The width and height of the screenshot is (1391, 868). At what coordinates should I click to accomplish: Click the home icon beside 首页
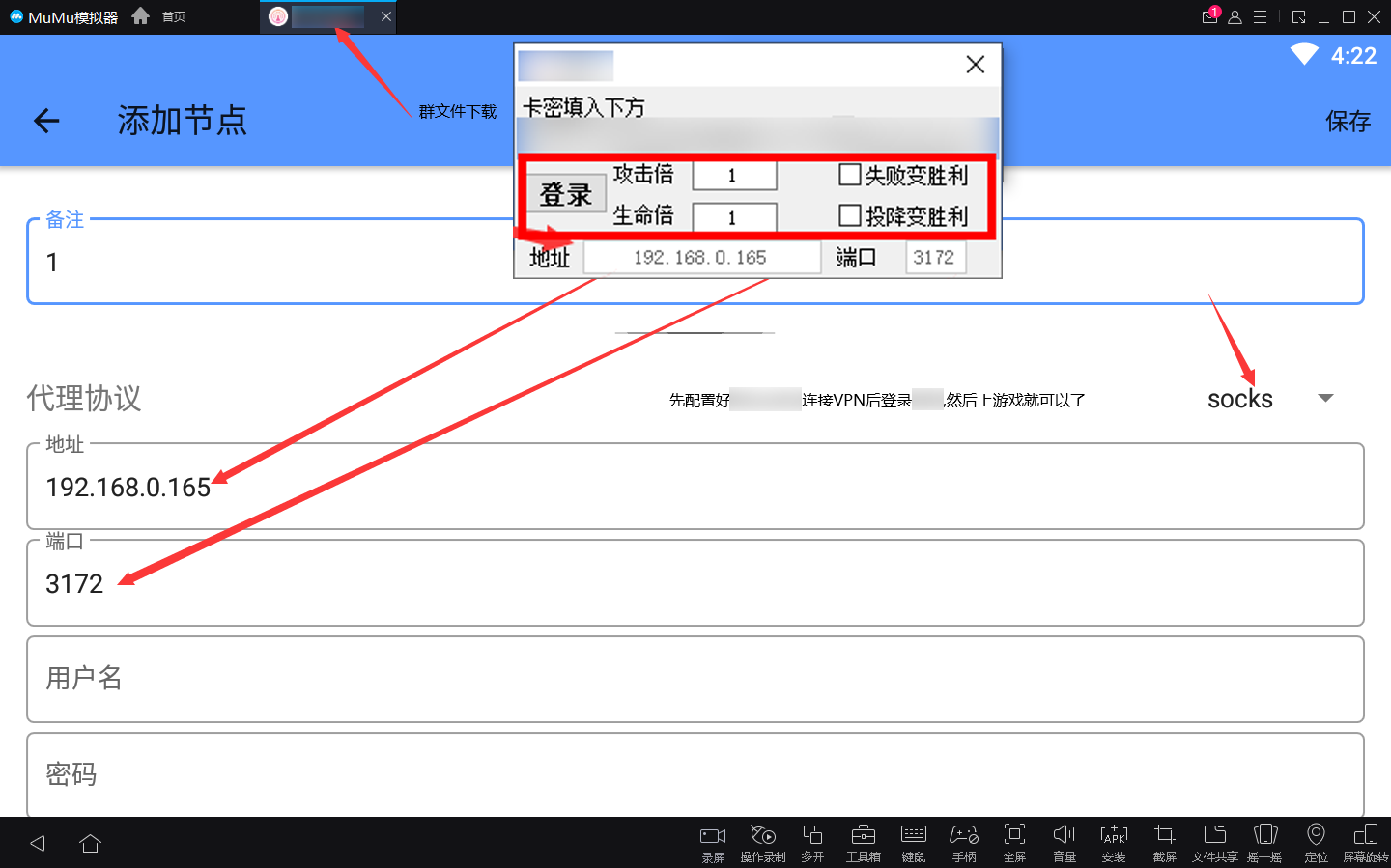pos(141,15)
